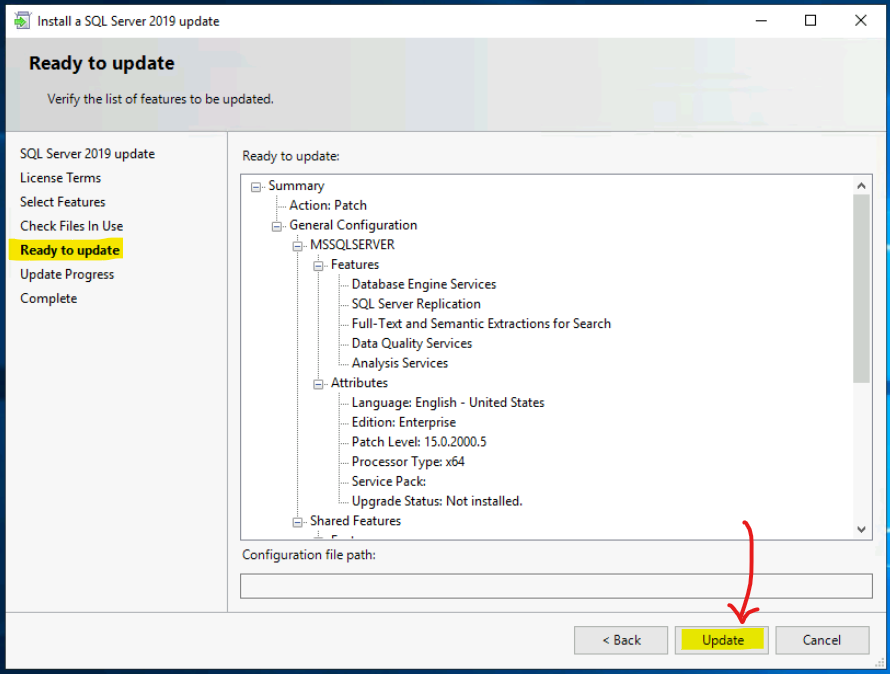This screenshot has height=674, width=890.
Task: Select the Check Files In Use step
Action: tap(72, 226)
